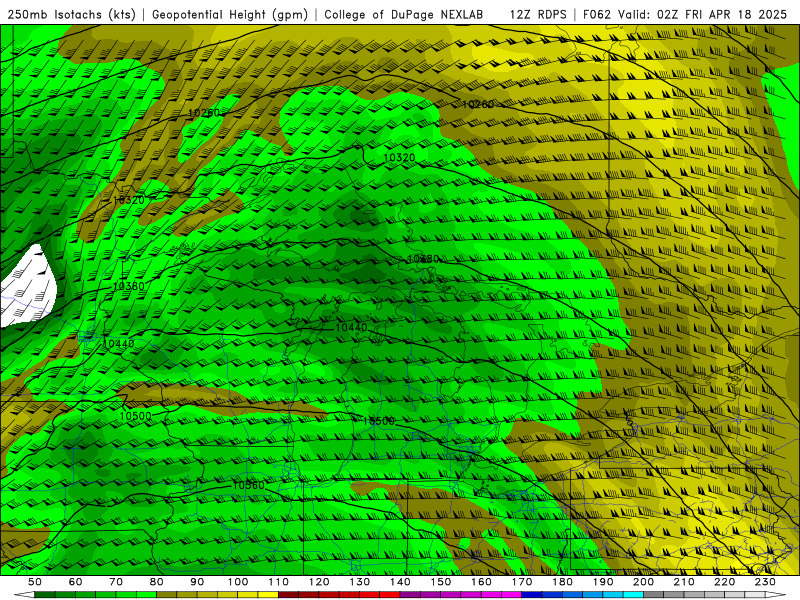Click the '250mb Isotachs (kts)' title text
Image resolution: width=800 pixels, height=600 pixels.
tap(72, 15)
